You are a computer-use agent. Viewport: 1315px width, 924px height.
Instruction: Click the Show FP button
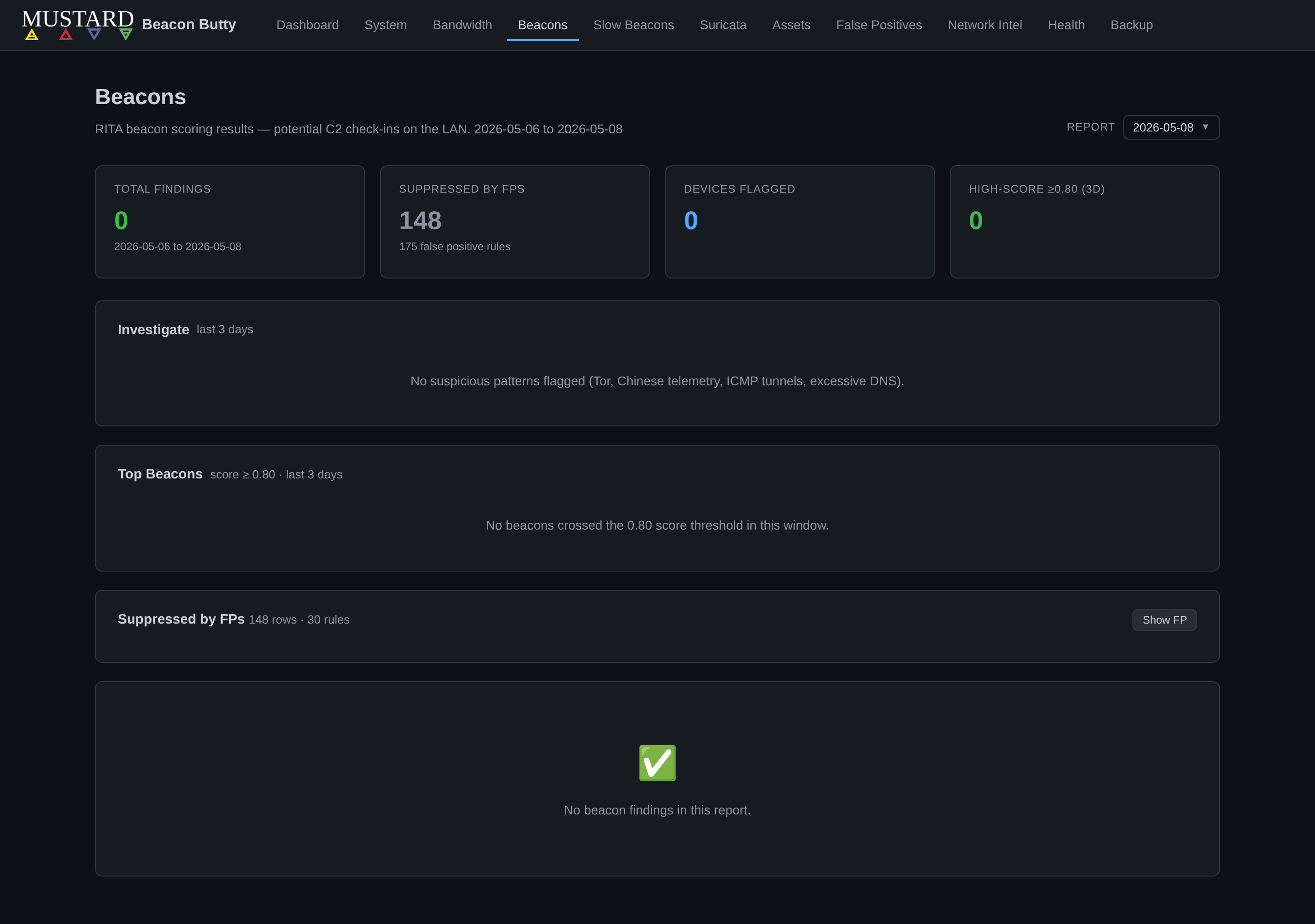click(1164, 619)
